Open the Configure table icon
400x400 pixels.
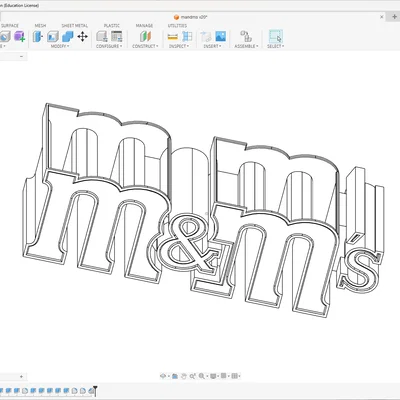(116, 36)
